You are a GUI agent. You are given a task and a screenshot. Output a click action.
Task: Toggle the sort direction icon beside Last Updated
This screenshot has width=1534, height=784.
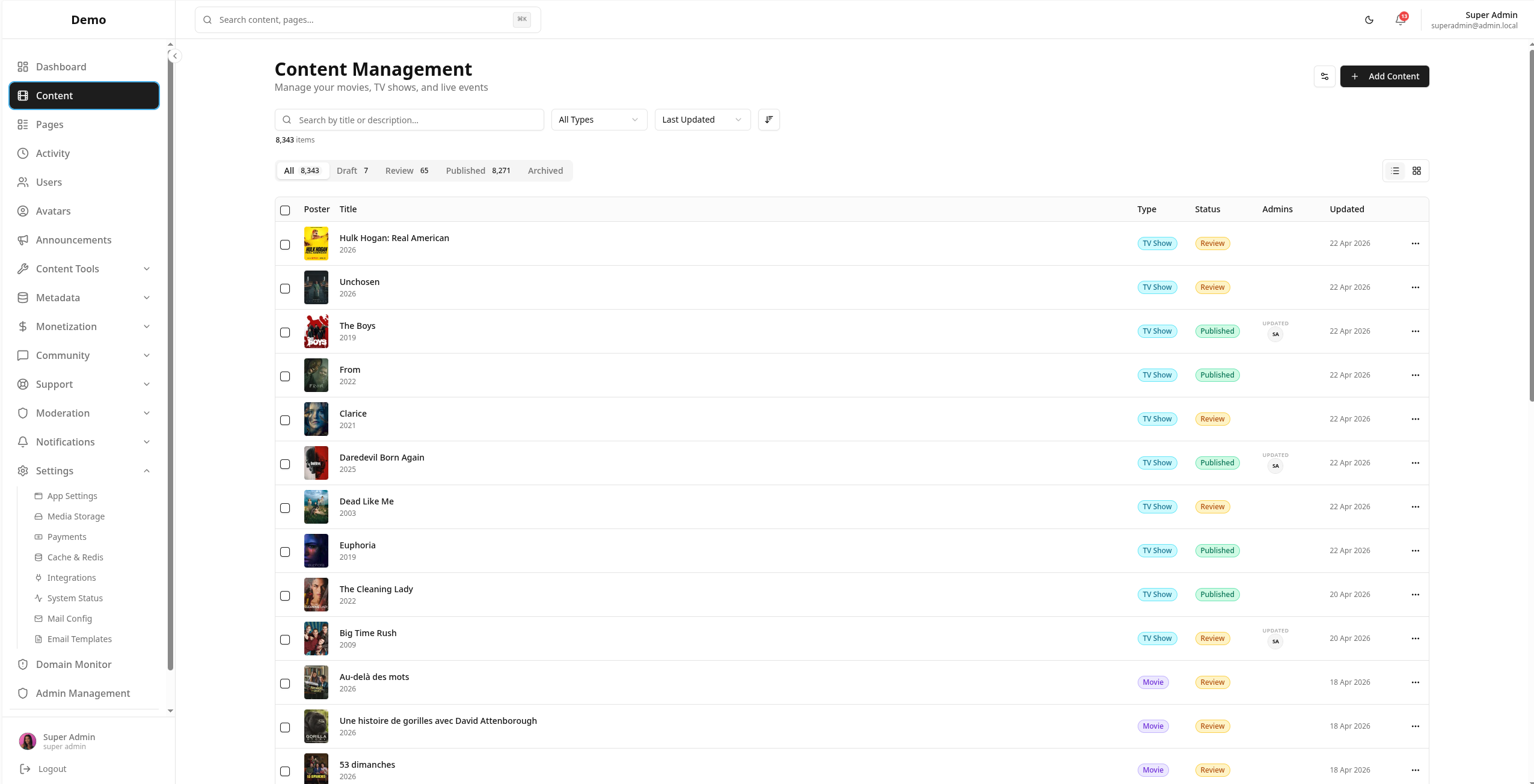[769, 119]
